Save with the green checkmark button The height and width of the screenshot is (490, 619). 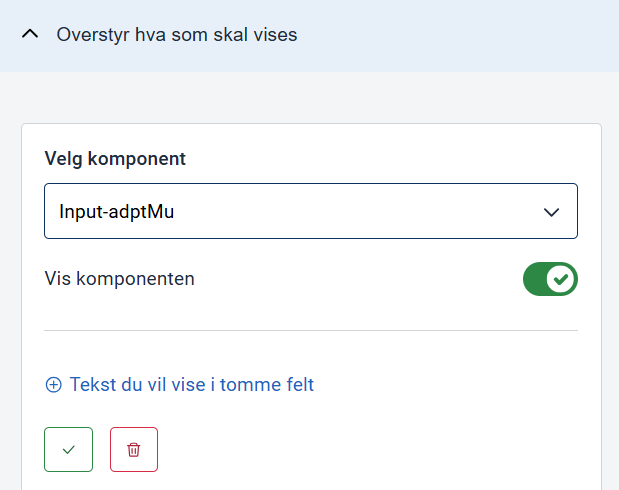(68, 450)
